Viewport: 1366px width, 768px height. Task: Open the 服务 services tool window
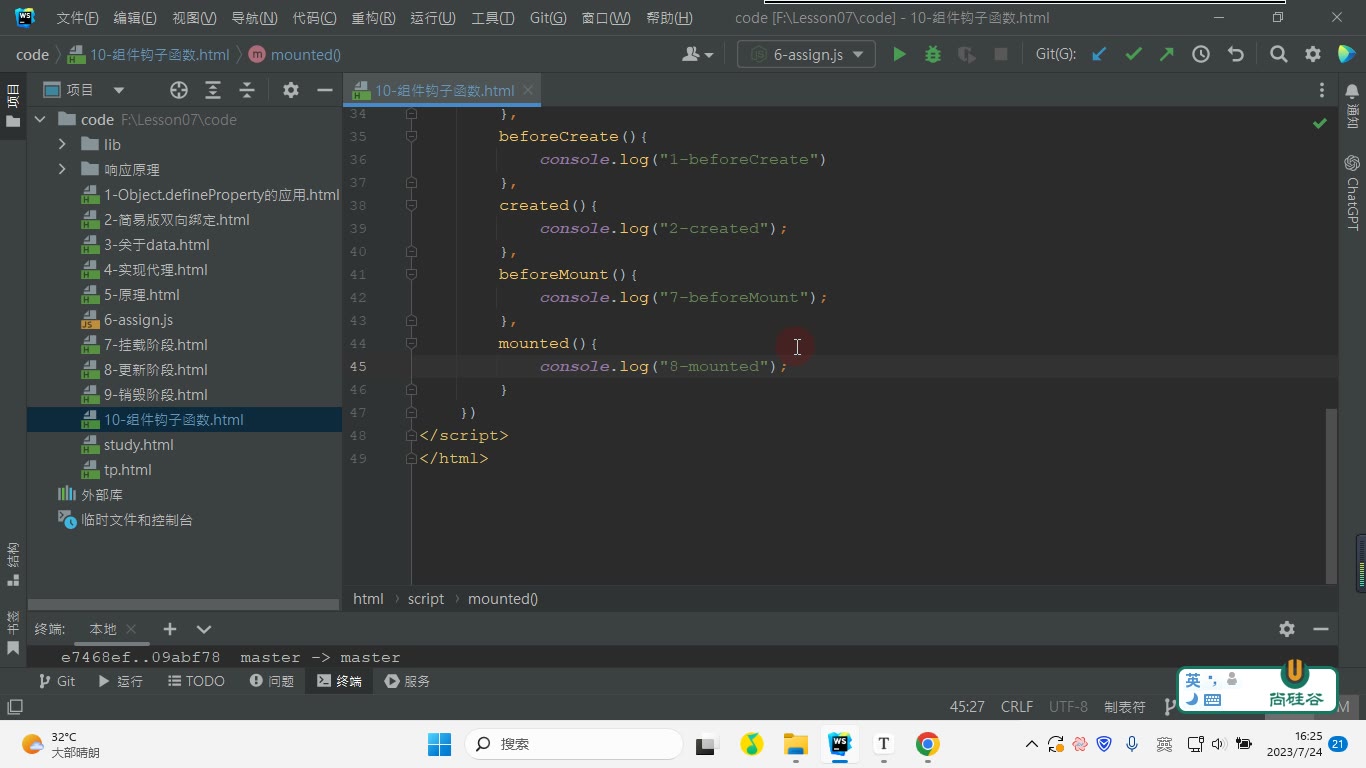click(406, 681)
